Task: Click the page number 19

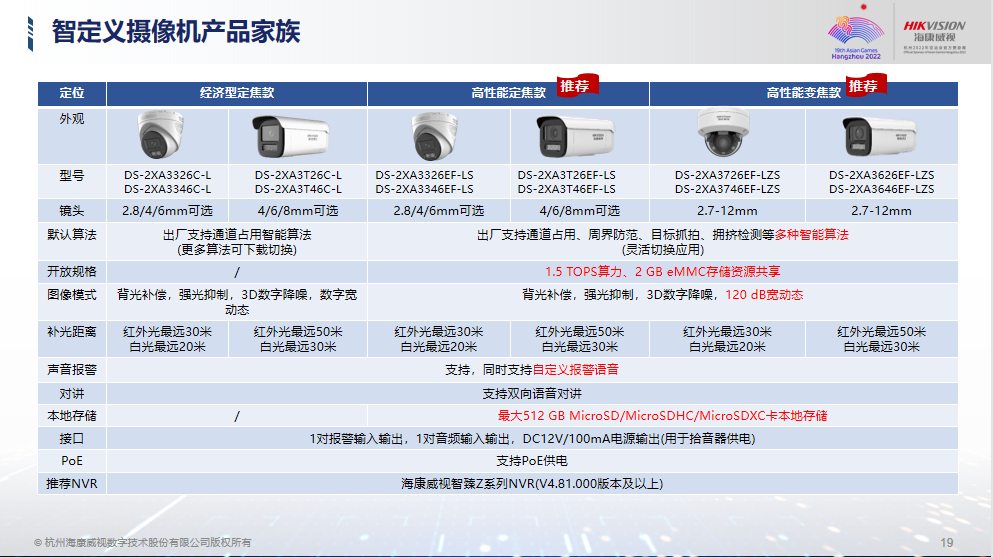Action: point(947,542)
